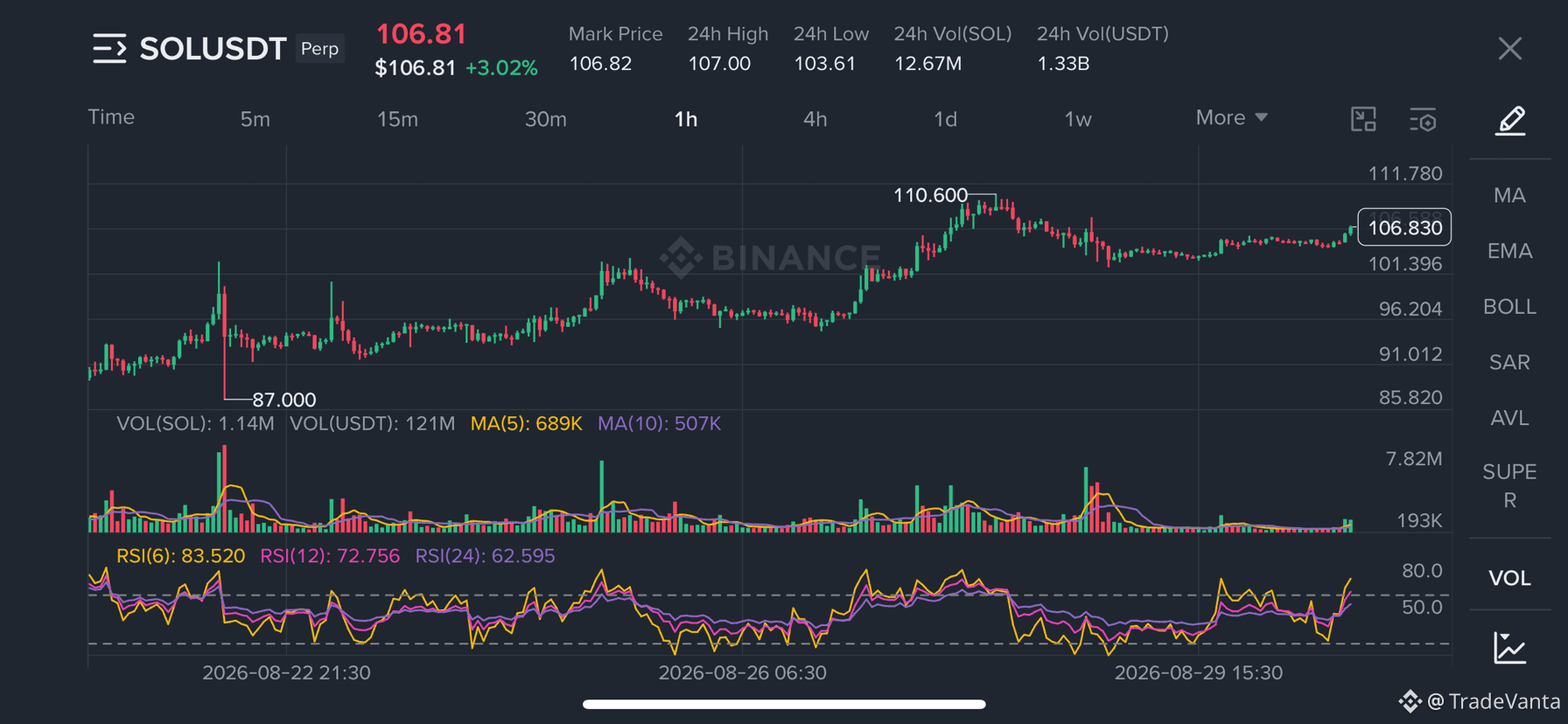Tap the +3.02% change value
This screenshot has height=724, width=1568.
tap(501, 68)
